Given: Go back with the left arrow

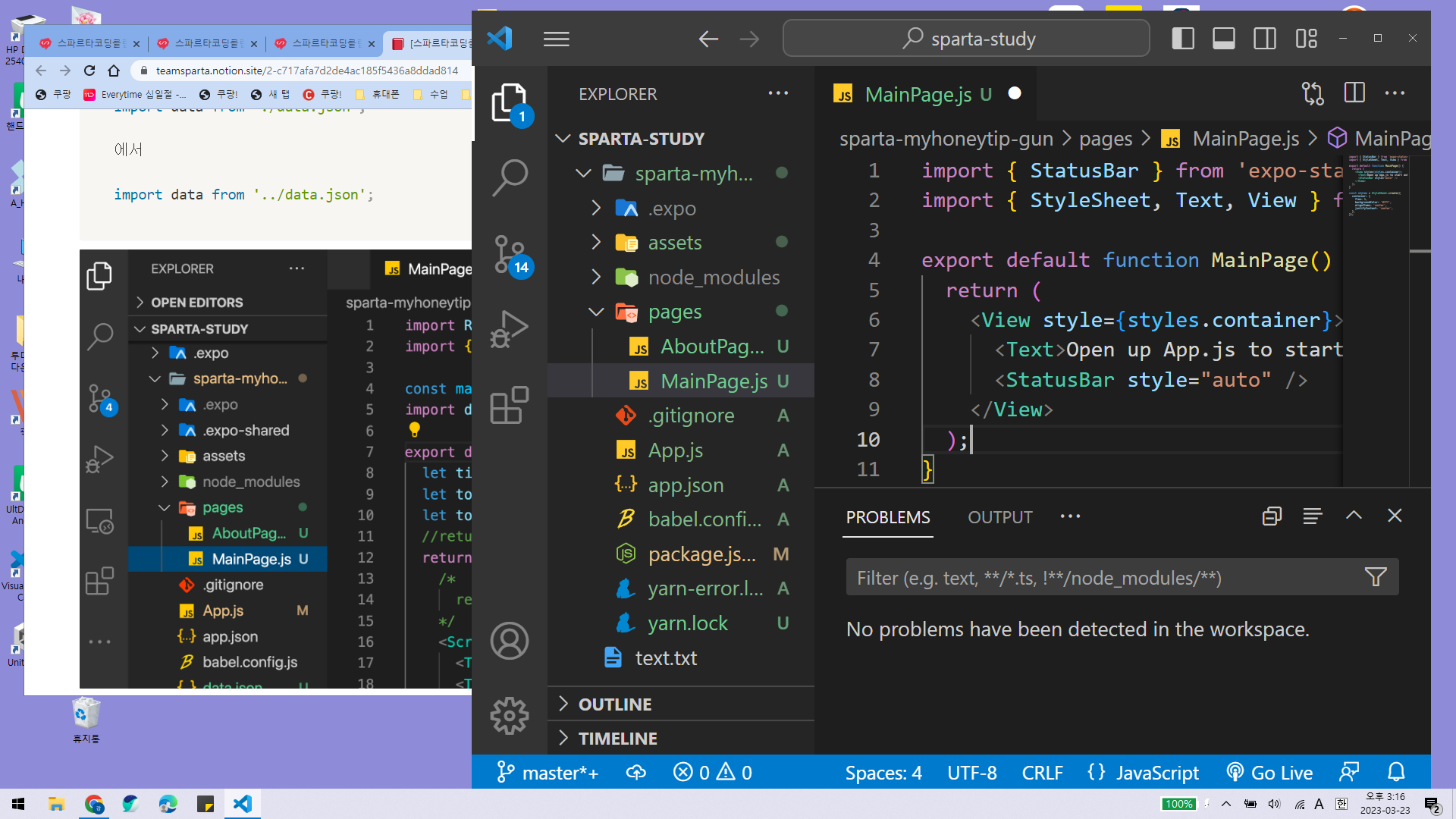Looking at the screenshot, I should coord(708,39).
